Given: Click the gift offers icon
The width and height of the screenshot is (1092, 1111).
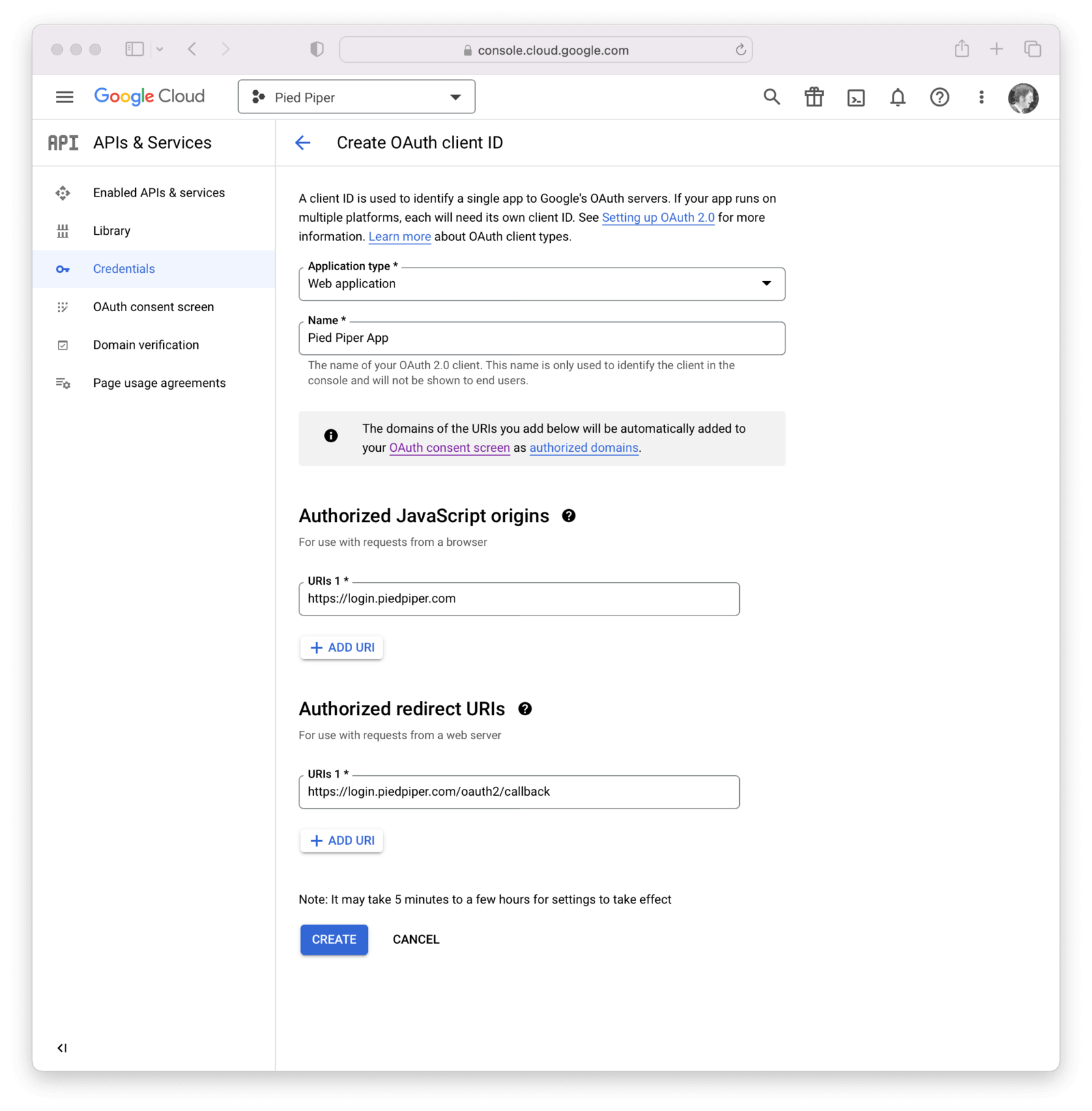Looking at the screenshot, I should point(814,97).
